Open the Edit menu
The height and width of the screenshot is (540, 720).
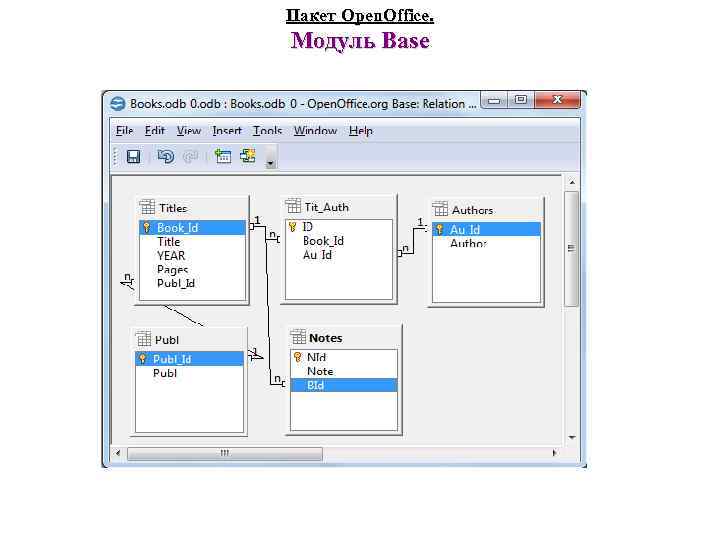point(155,131)
